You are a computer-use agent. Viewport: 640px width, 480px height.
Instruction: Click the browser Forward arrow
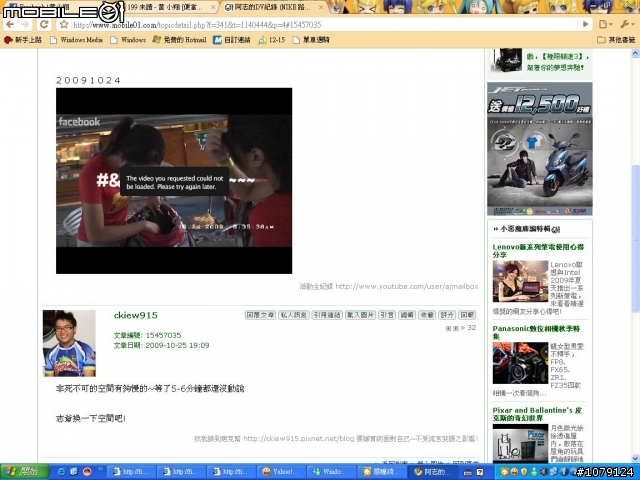pyautogui.click(x=25, y=24)
